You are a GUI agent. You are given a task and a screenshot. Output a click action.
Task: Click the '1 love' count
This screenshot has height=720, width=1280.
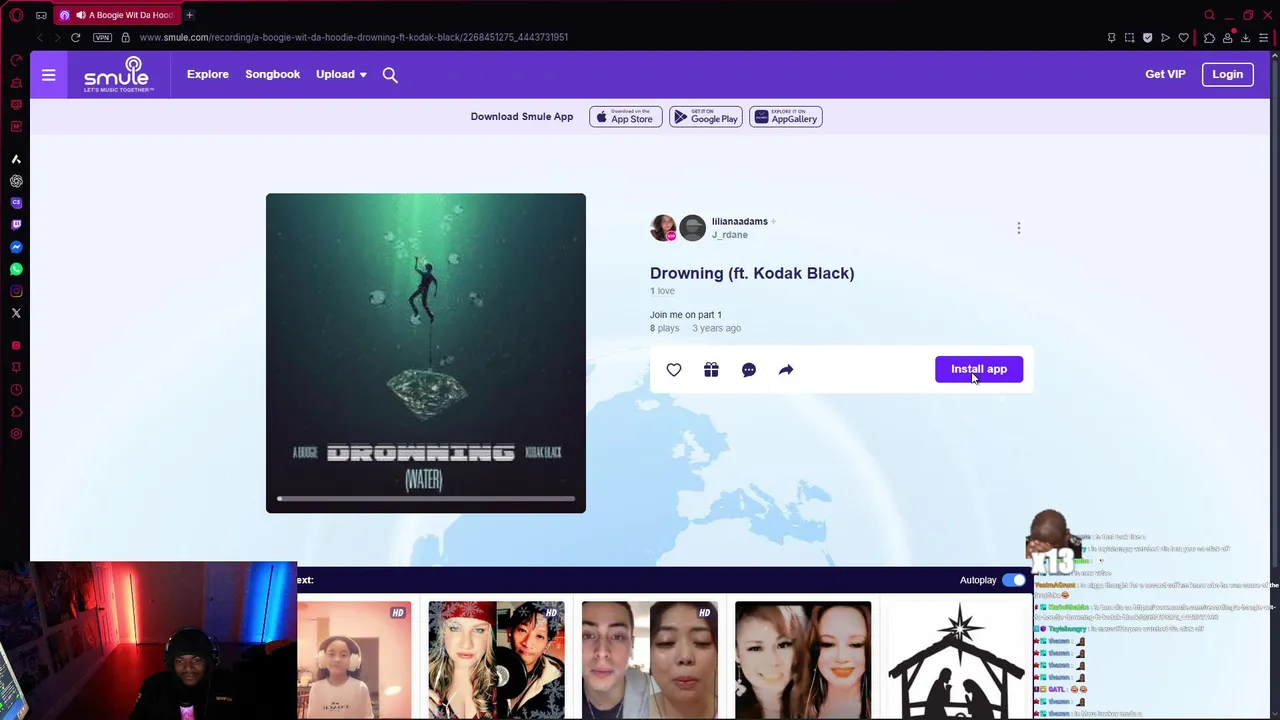click(662, 291)
